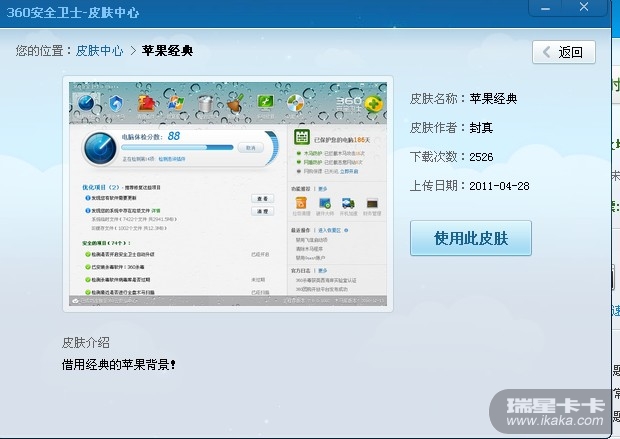Go back with the 返回 button
The height and width of the screenshot is (439, 620).
click(564, 52)
